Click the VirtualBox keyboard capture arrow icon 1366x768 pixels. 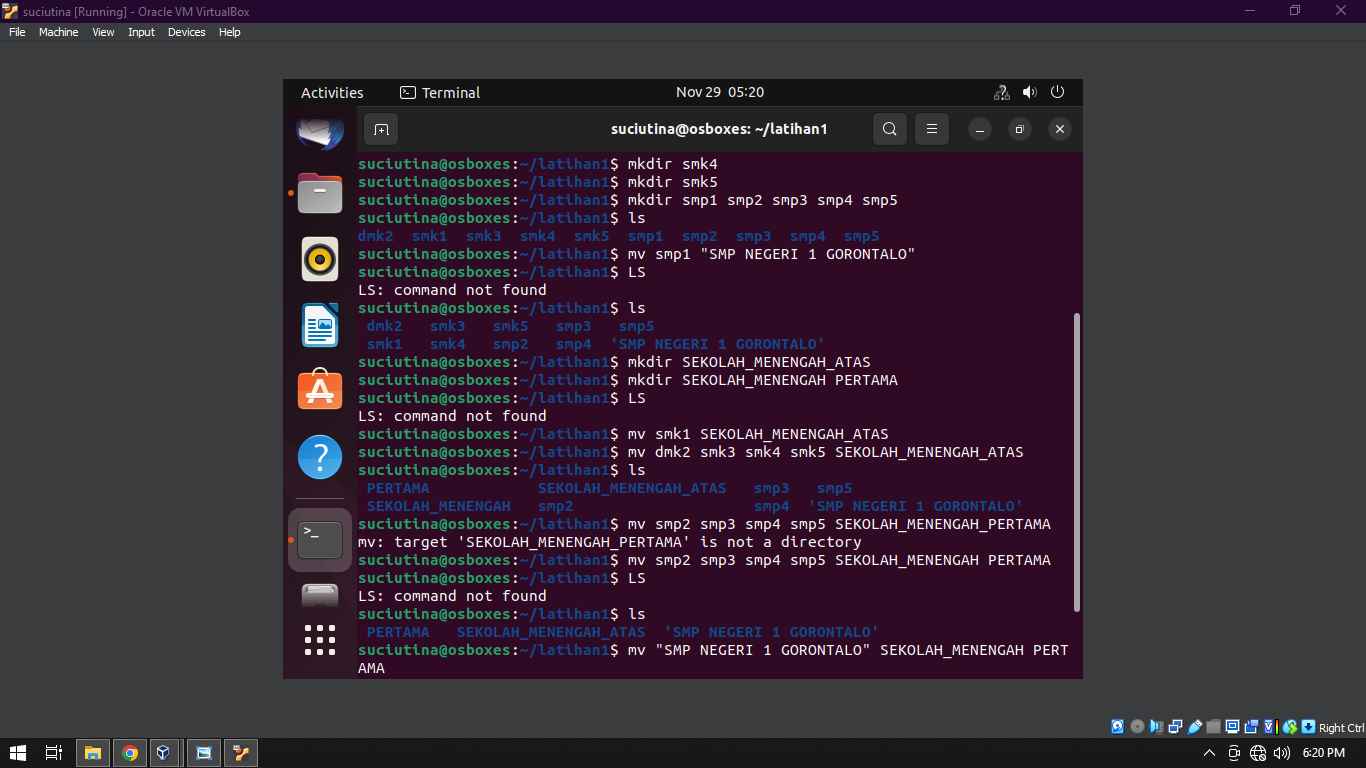pos(1308,727)
